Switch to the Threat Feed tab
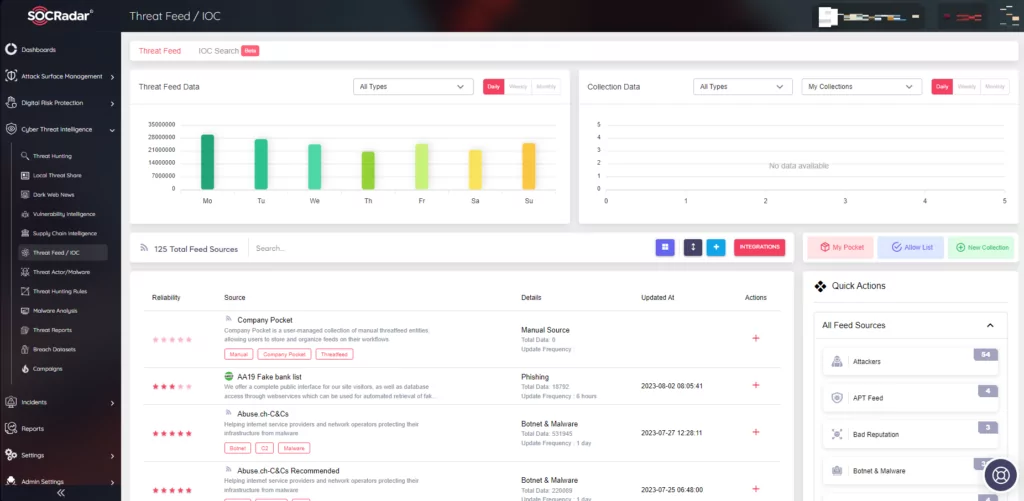Image resolution: width=1024 pixels, height=501 pixels. click(x=160, y=51)
